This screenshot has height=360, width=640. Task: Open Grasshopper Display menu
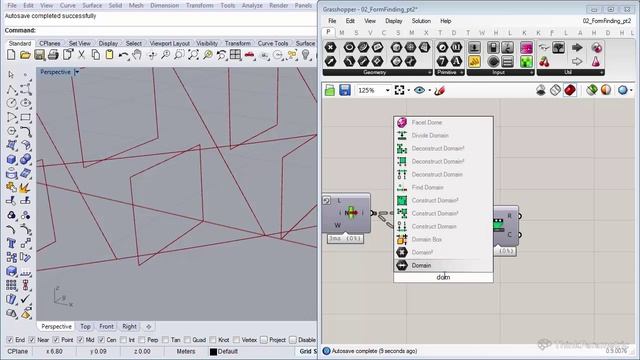tap(393, 21)
